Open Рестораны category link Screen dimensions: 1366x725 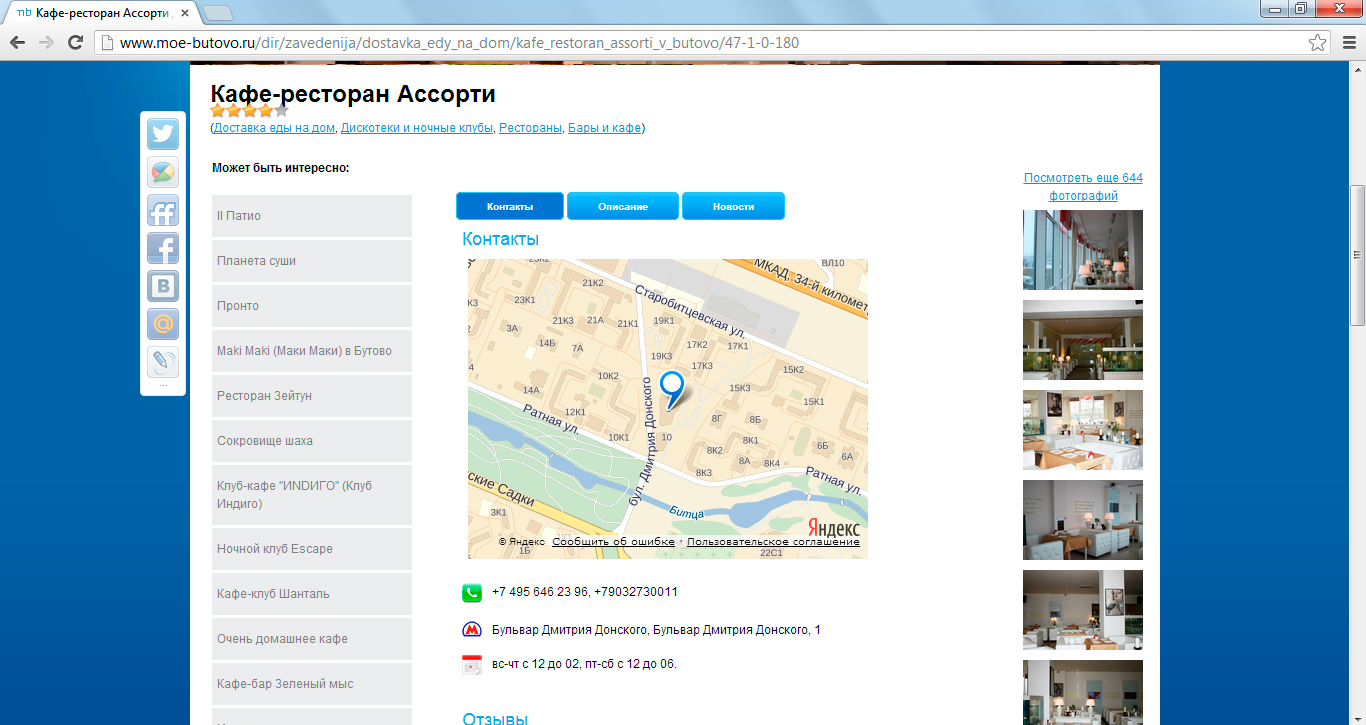[x=530, y=128]
